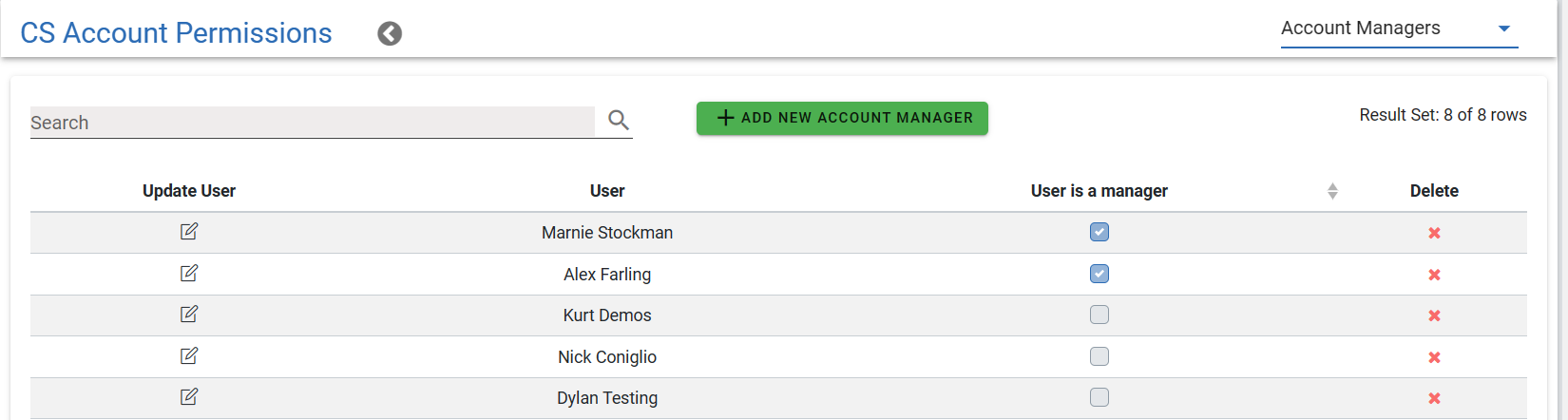This screenshot has height=420, width=1568.
Task: Disable manager status for Alex Farling
Action: click(1100, 274)
